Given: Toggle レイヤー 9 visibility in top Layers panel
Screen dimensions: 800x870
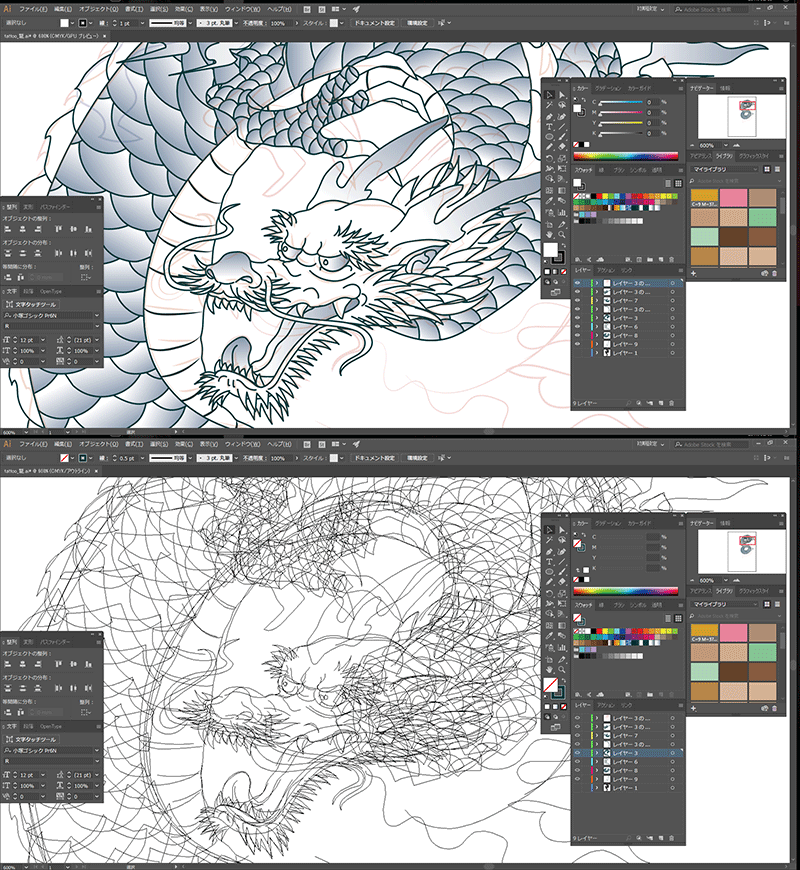Looking at the screenshot, I should tap(577, 344).
